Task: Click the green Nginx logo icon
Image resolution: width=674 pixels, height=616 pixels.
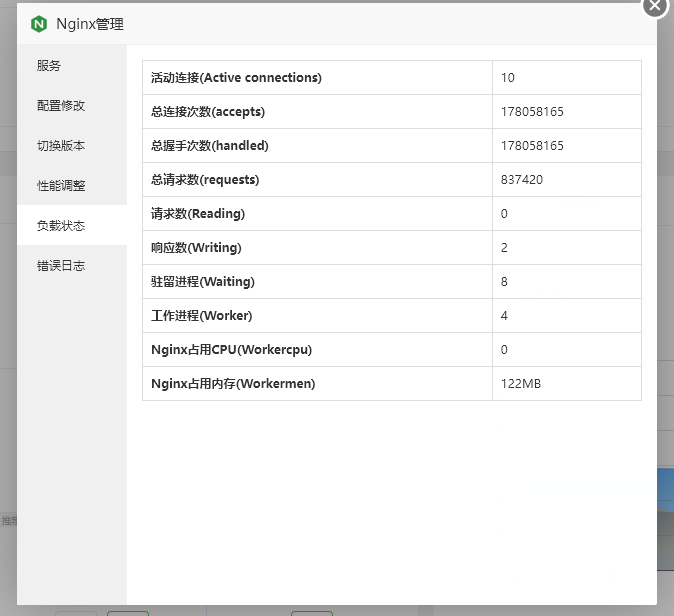Action: (39, 24)
